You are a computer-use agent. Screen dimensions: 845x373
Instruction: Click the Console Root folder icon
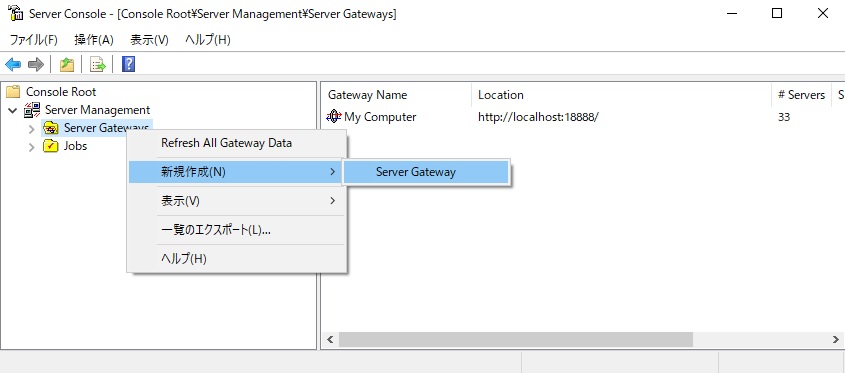(13, 92)
